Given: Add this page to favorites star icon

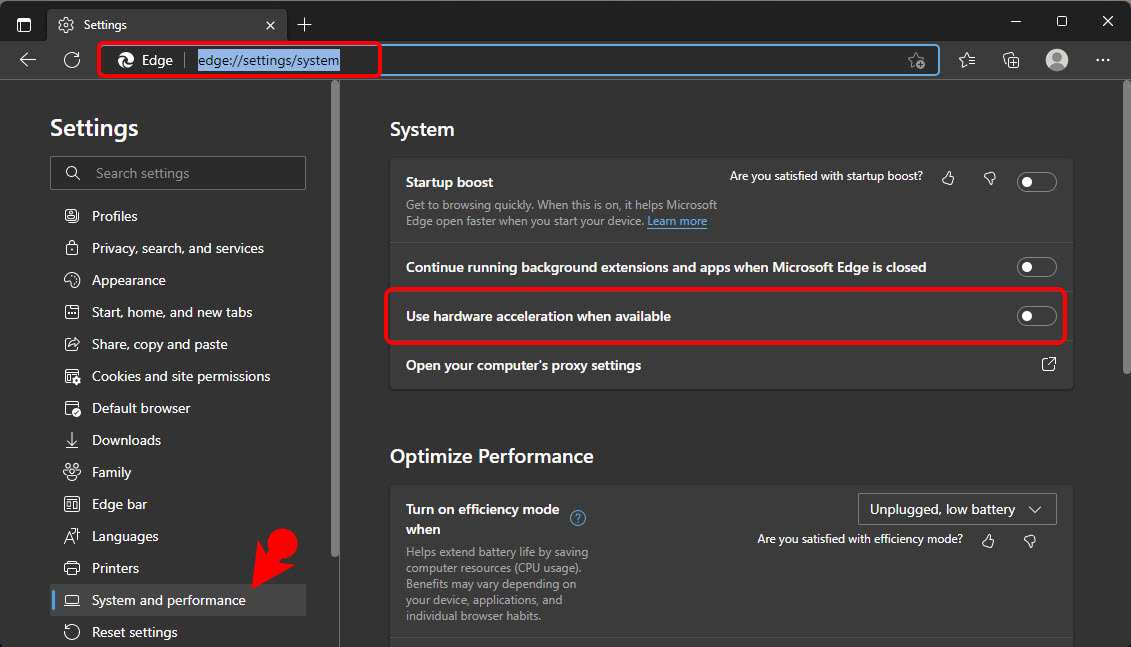Looking at the screenshot, I should click(916, 61).
